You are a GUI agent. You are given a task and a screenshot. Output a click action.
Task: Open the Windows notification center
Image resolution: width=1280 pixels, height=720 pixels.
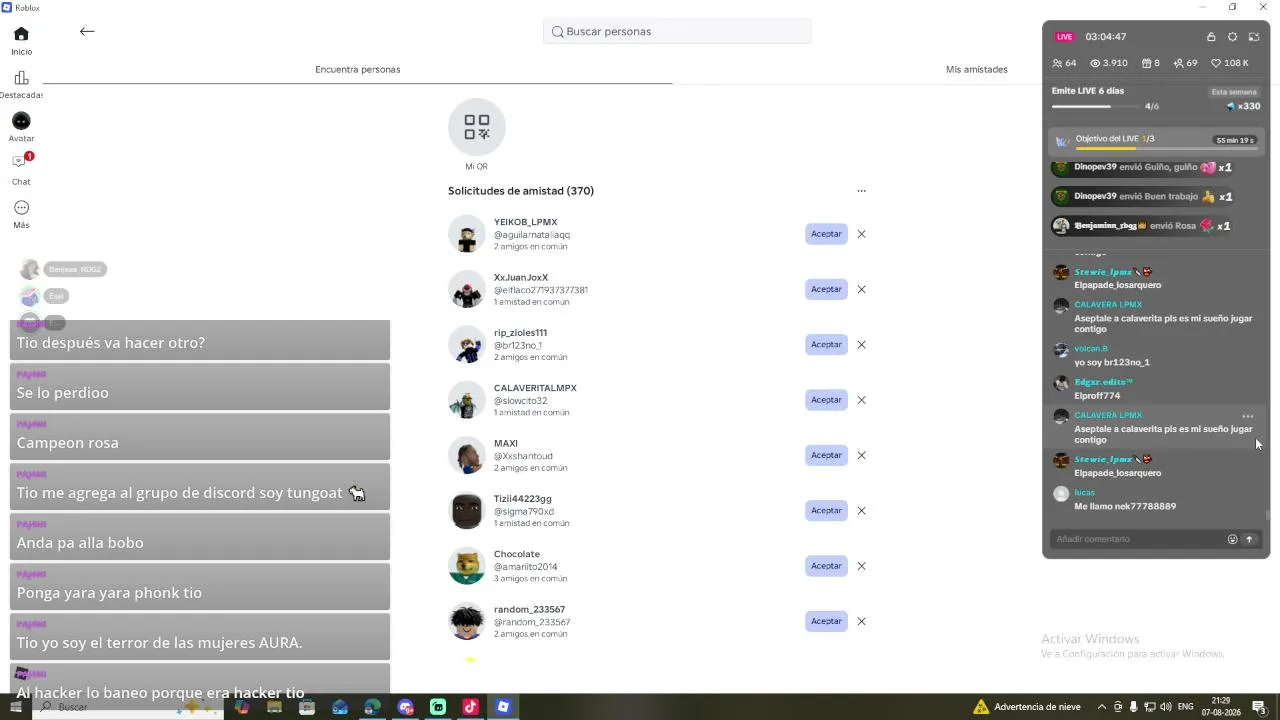pos(1262,707)
